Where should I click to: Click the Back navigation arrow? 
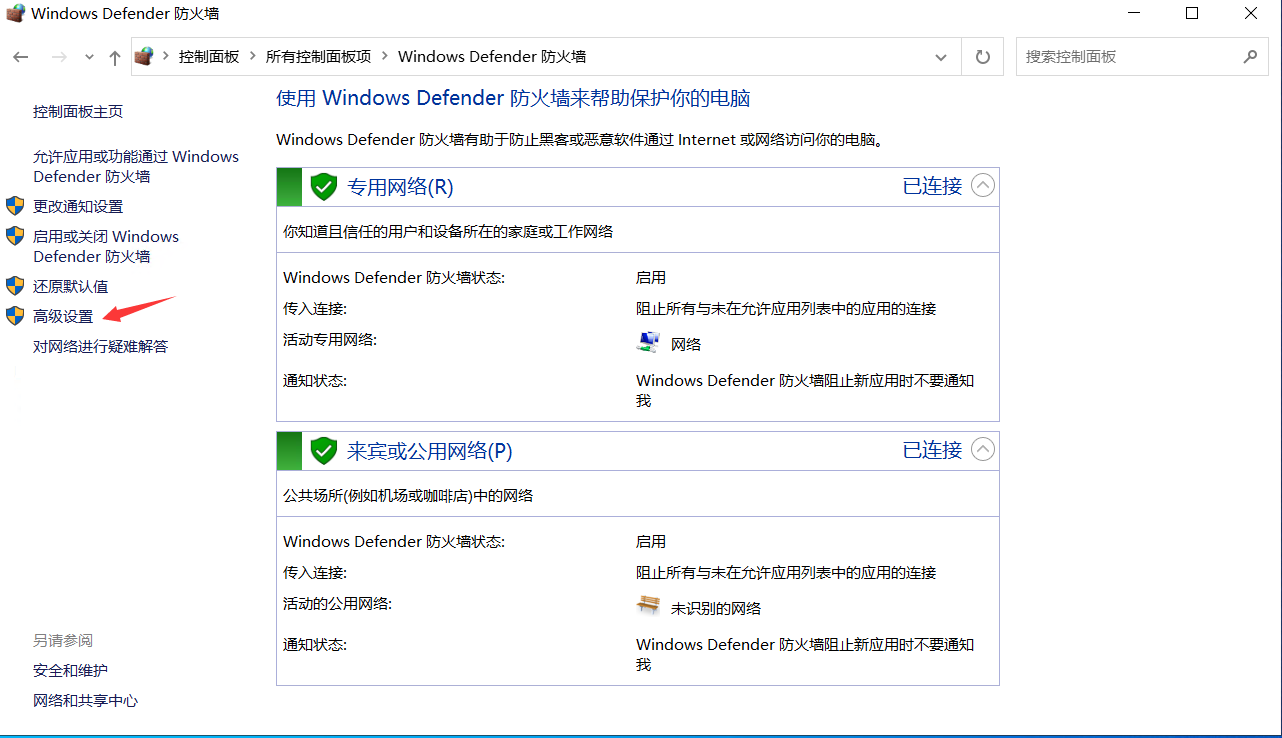[21, 57]
